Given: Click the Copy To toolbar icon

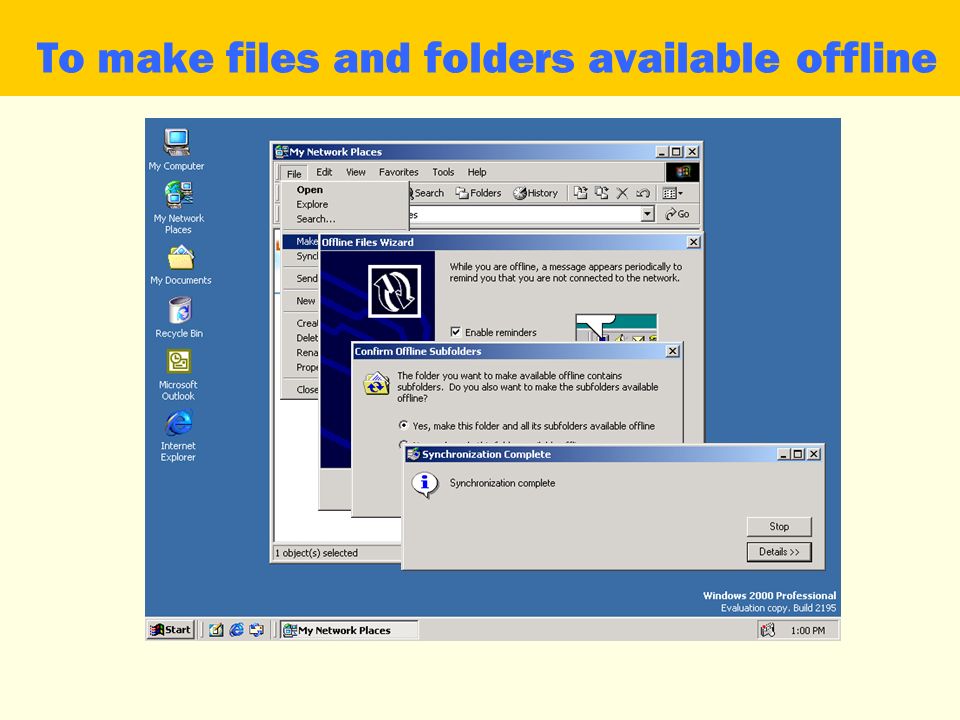Looking at the screenshot, I should click(x=602, y=193).
